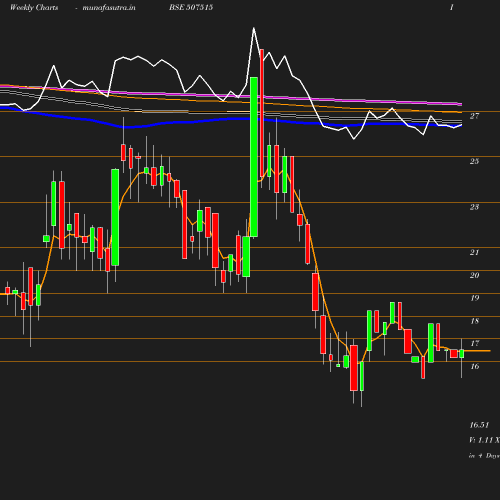Click the 'Weekly Charts' title text

[x=34, y=8]
